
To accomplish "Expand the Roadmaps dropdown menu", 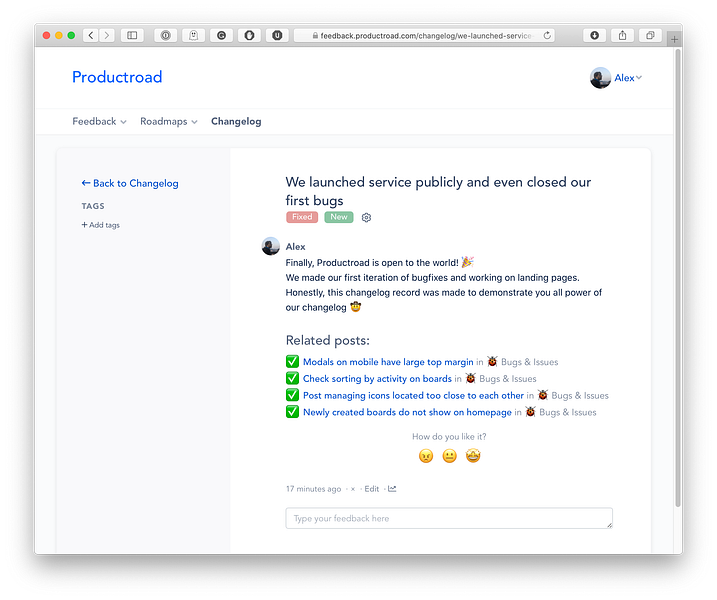I will (169, 122).
